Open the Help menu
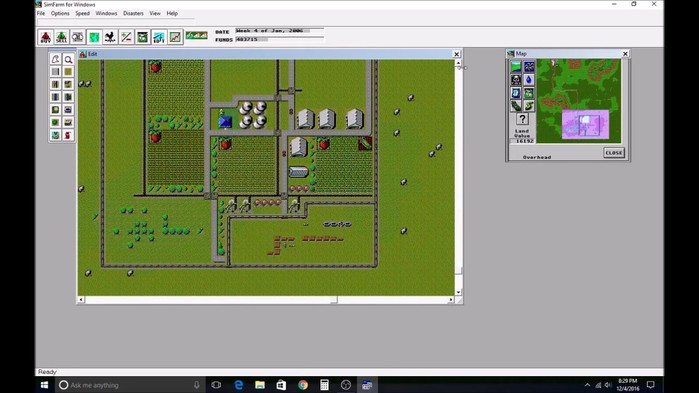 click(172, 13)
